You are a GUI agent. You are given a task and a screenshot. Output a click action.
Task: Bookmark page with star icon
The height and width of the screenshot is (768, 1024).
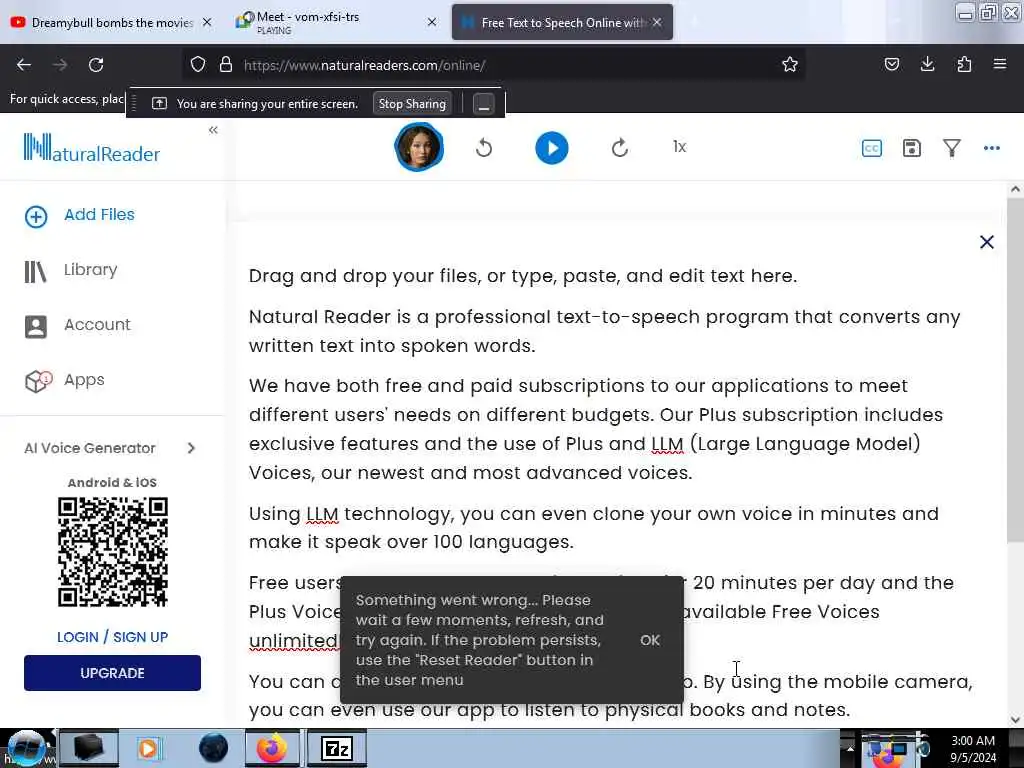790,65
